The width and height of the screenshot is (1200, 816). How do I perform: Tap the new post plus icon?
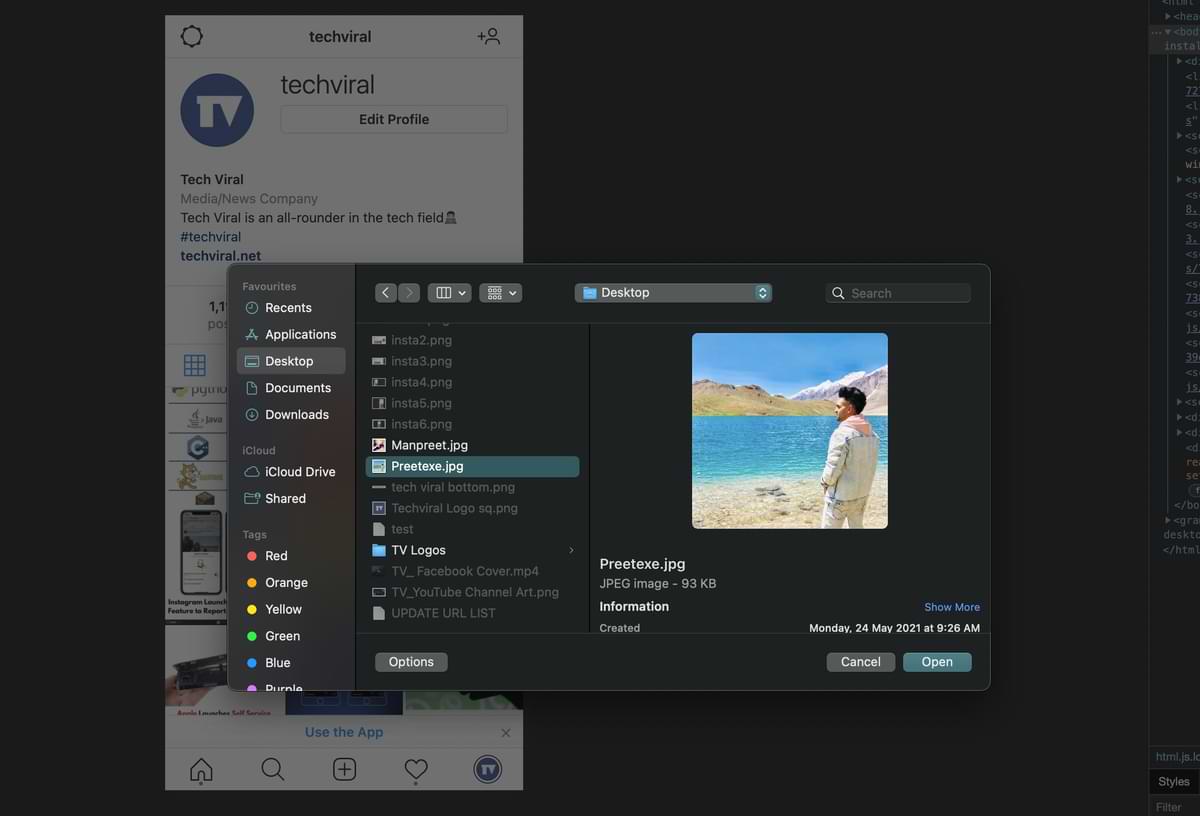point(344,769)
